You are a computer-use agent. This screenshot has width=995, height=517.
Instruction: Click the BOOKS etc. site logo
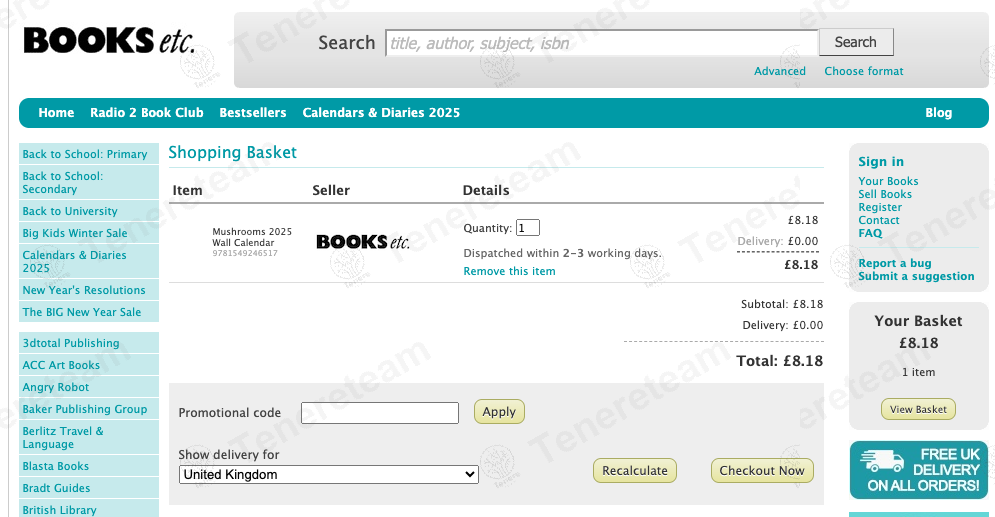point(109,41)
